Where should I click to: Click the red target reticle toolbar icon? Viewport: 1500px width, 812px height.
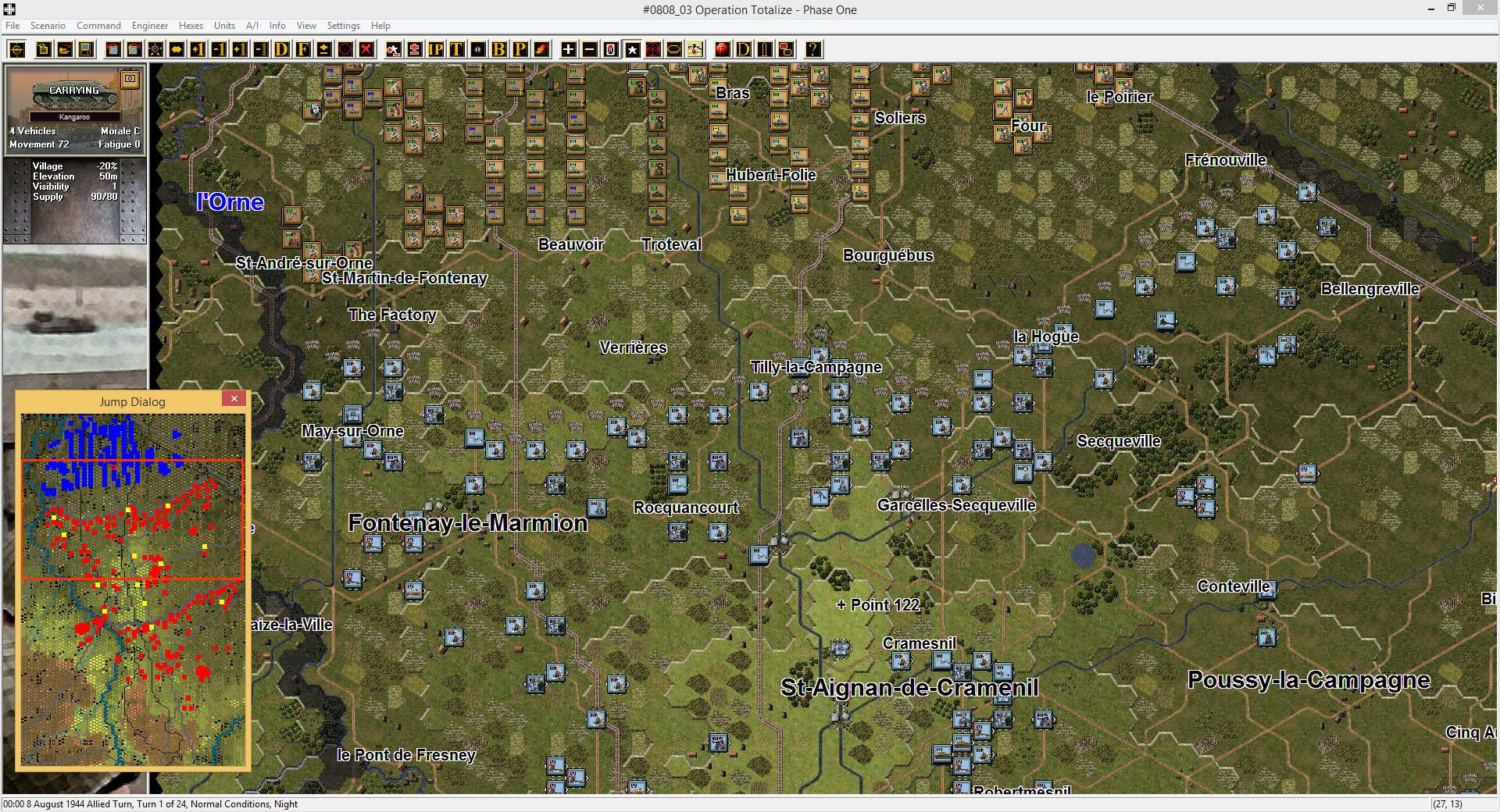653,50
